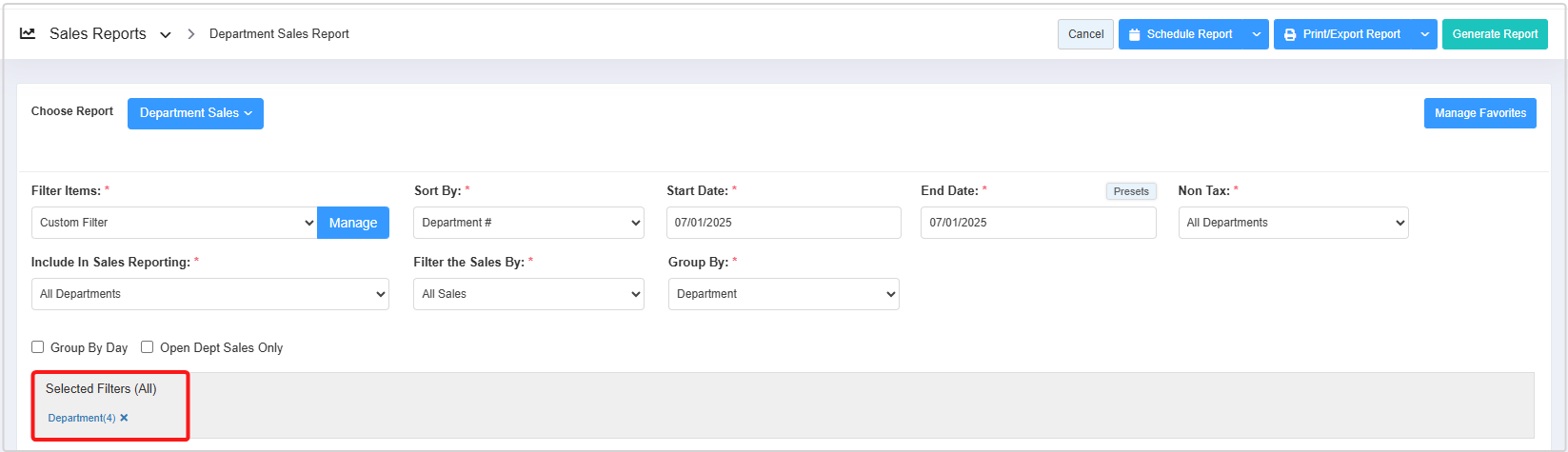Click the Generate Report button

(x=1495, y=34)
